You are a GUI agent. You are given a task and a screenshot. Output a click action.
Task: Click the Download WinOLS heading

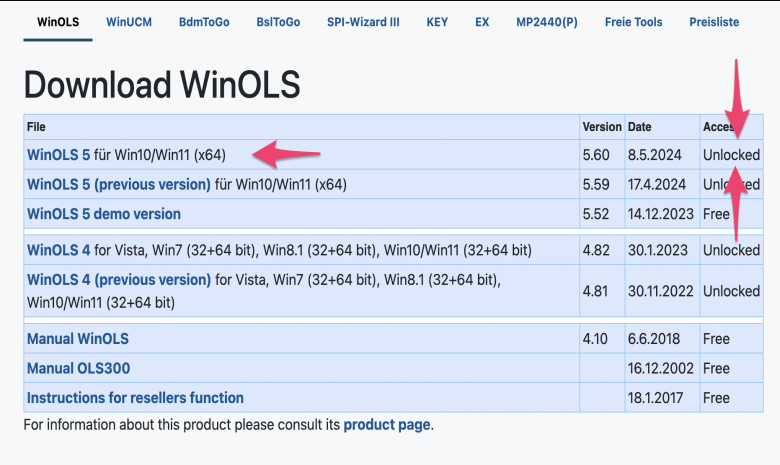pos(162,85)
